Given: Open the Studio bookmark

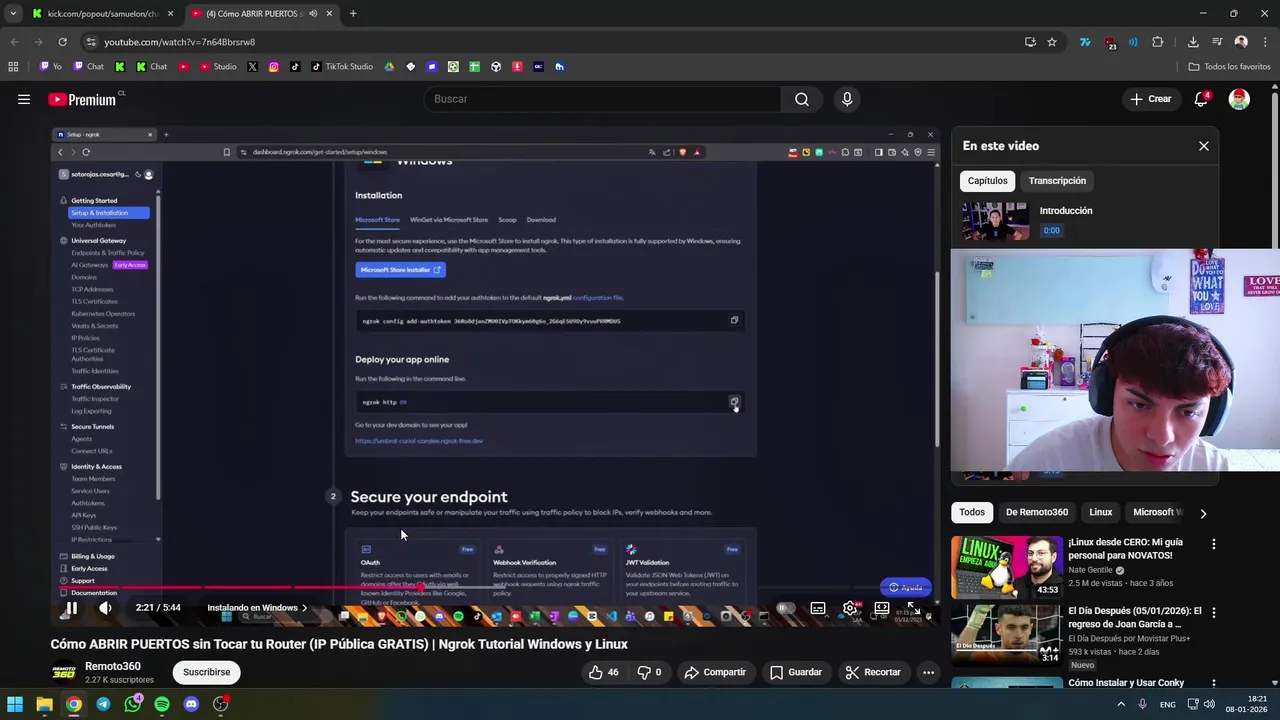Looking at the screenshot, I should coord(218,67).
